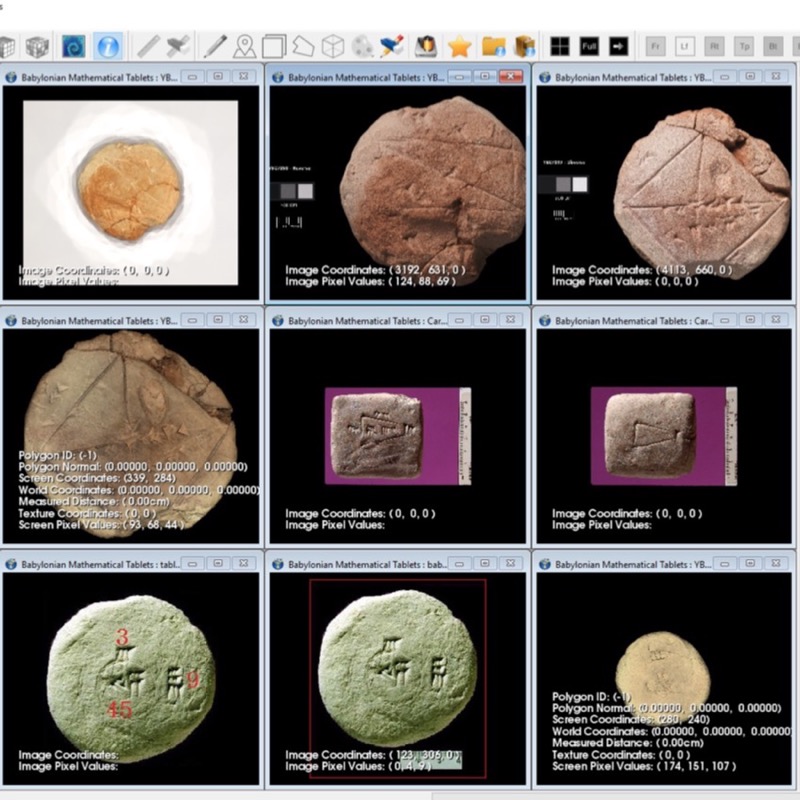Choose the rectangle selection tool
The height and width of the screenshot is (800, 800).
coord(273,46)
